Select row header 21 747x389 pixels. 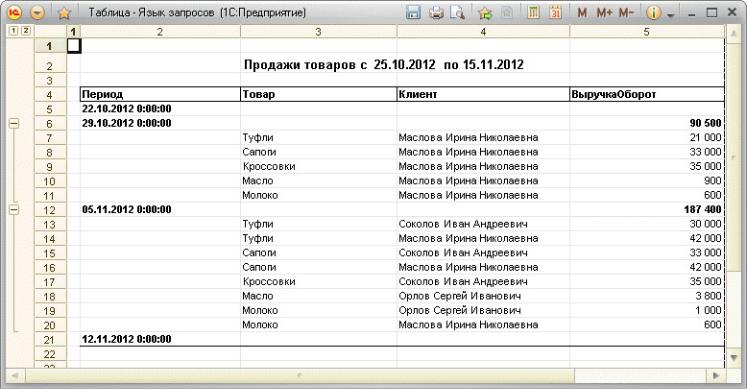pyautogui.click(x=50, y=340)
